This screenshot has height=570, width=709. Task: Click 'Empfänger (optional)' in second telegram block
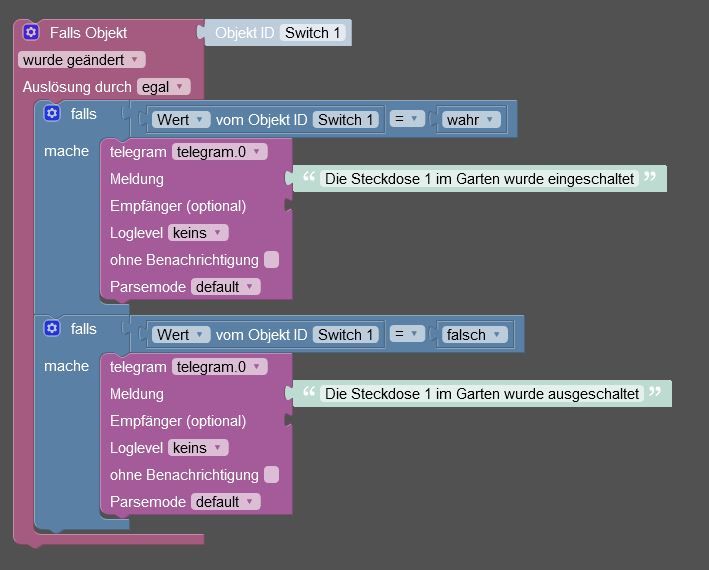[178, 421]
